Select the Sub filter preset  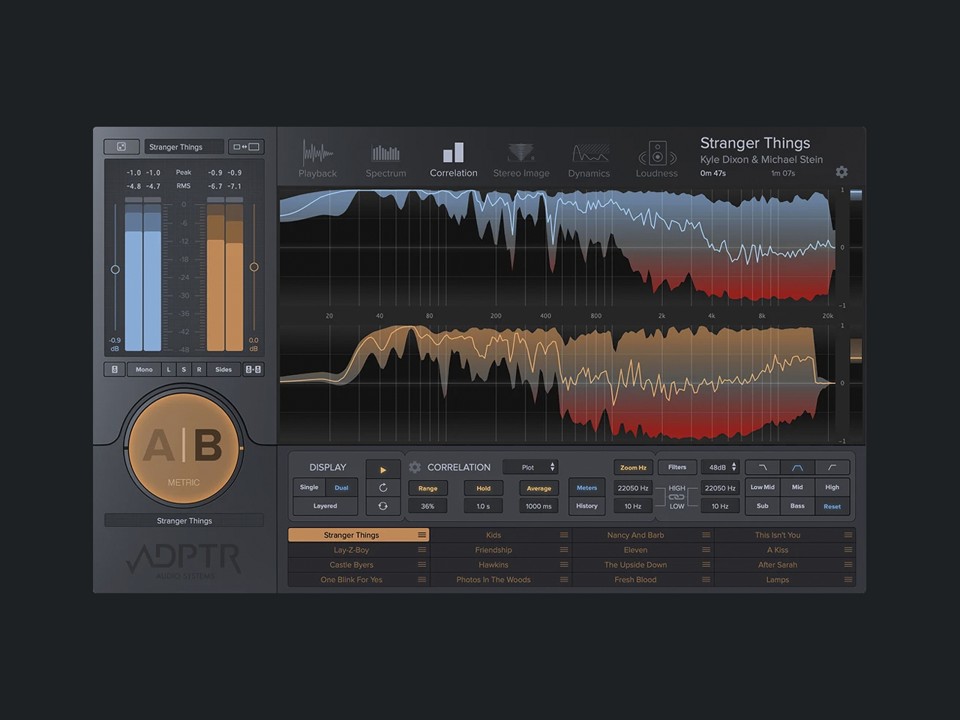click(763, 506)
